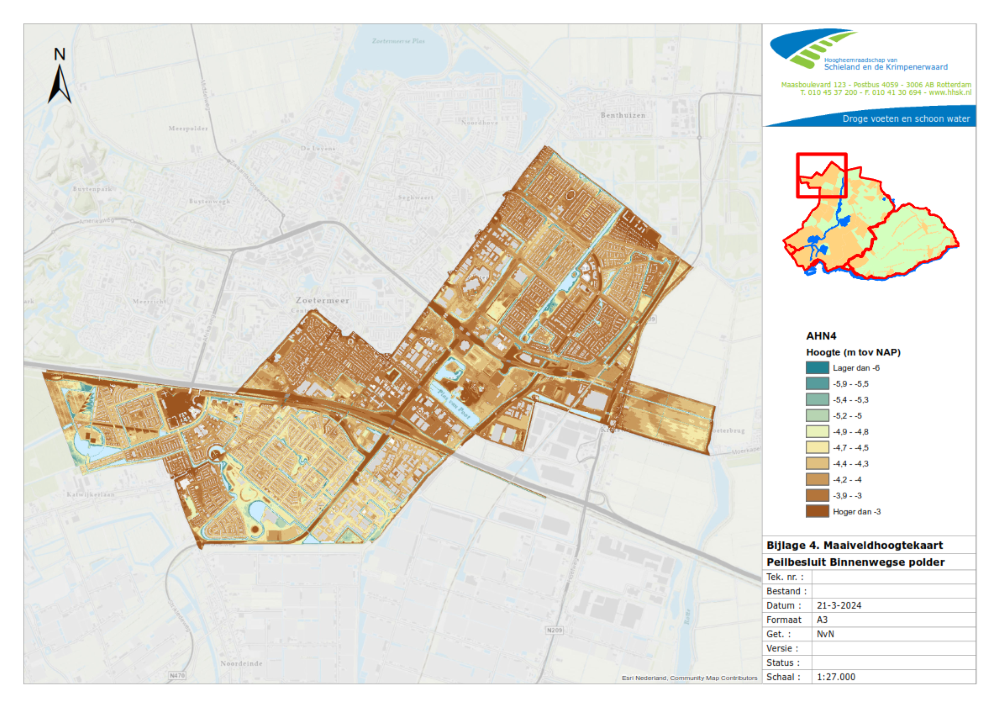
Task: Click the Benthuizen place label
Action: point(626,115)
